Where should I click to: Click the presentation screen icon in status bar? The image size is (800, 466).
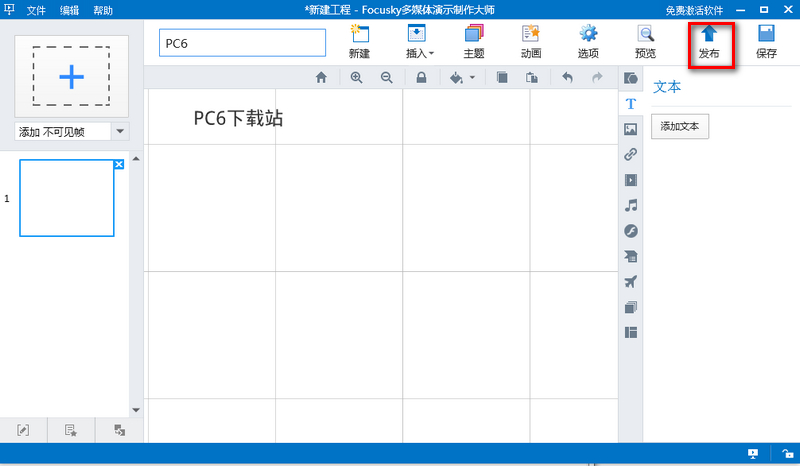[753, 453]
